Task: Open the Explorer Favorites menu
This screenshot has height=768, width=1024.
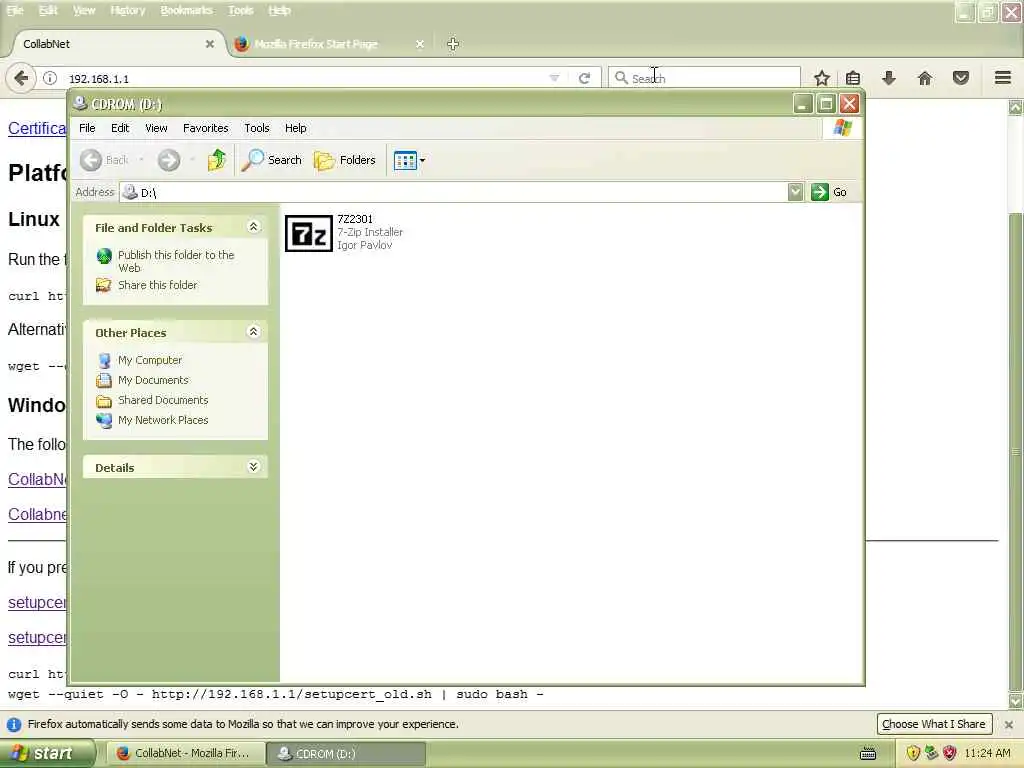Action: [x=206, y=128]
